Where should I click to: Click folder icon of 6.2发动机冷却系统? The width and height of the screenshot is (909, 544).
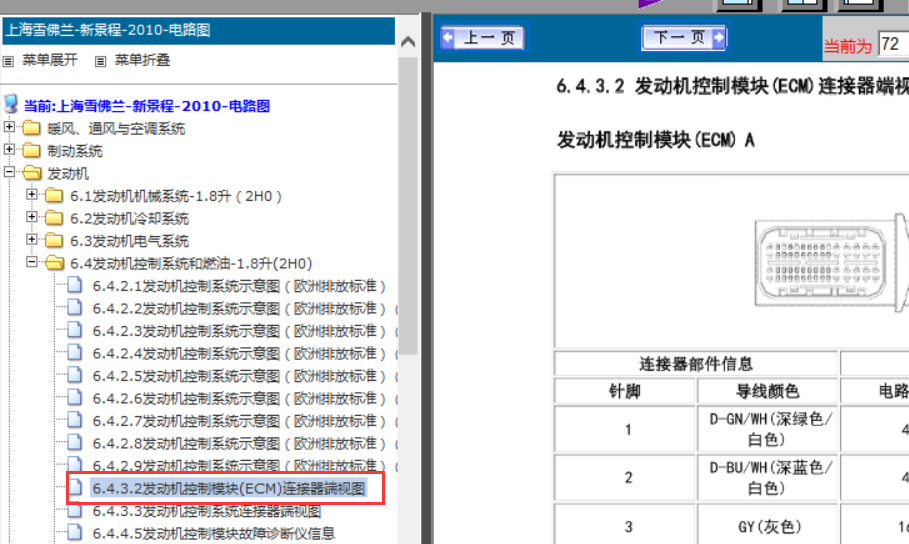54,218
